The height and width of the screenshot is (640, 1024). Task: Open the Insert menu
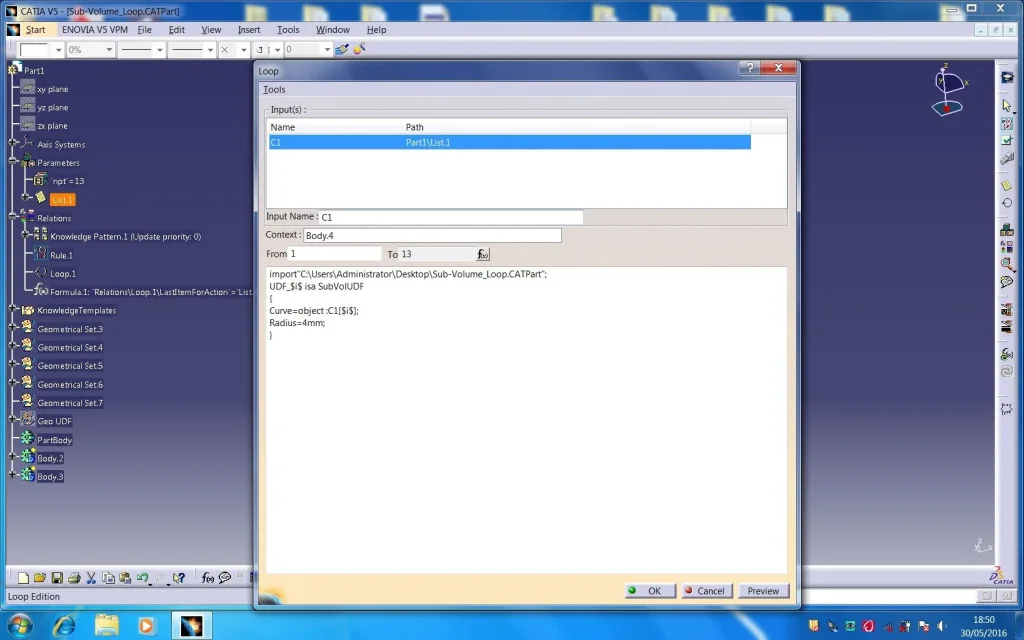(249, 30)
